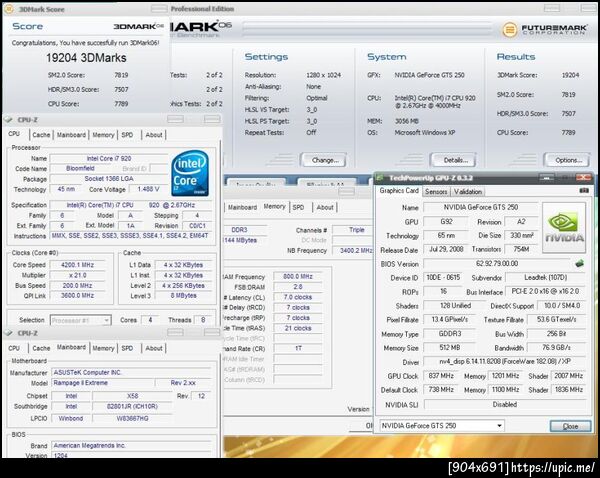Select SPD tab in middle CPU-Z window

coord(298,207)
